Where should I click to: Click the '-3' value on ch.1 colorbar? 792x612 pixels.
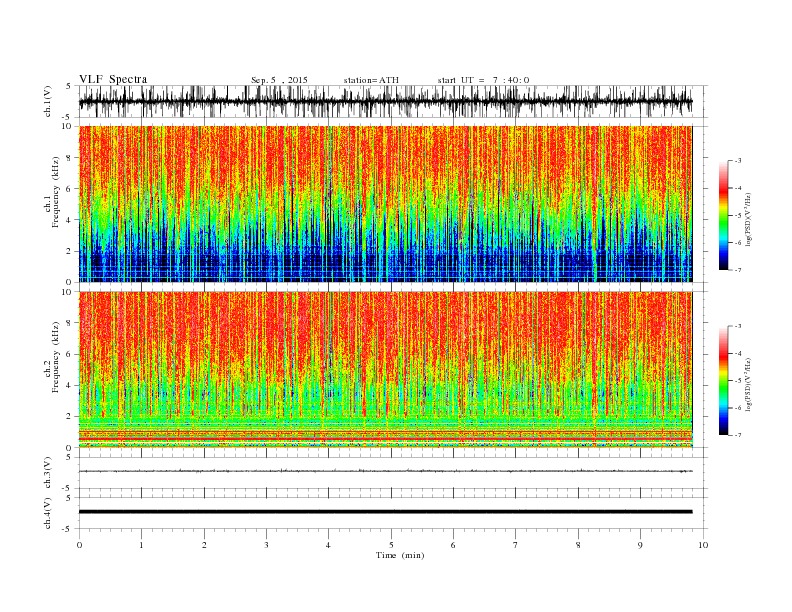click(x=737, y=161)
